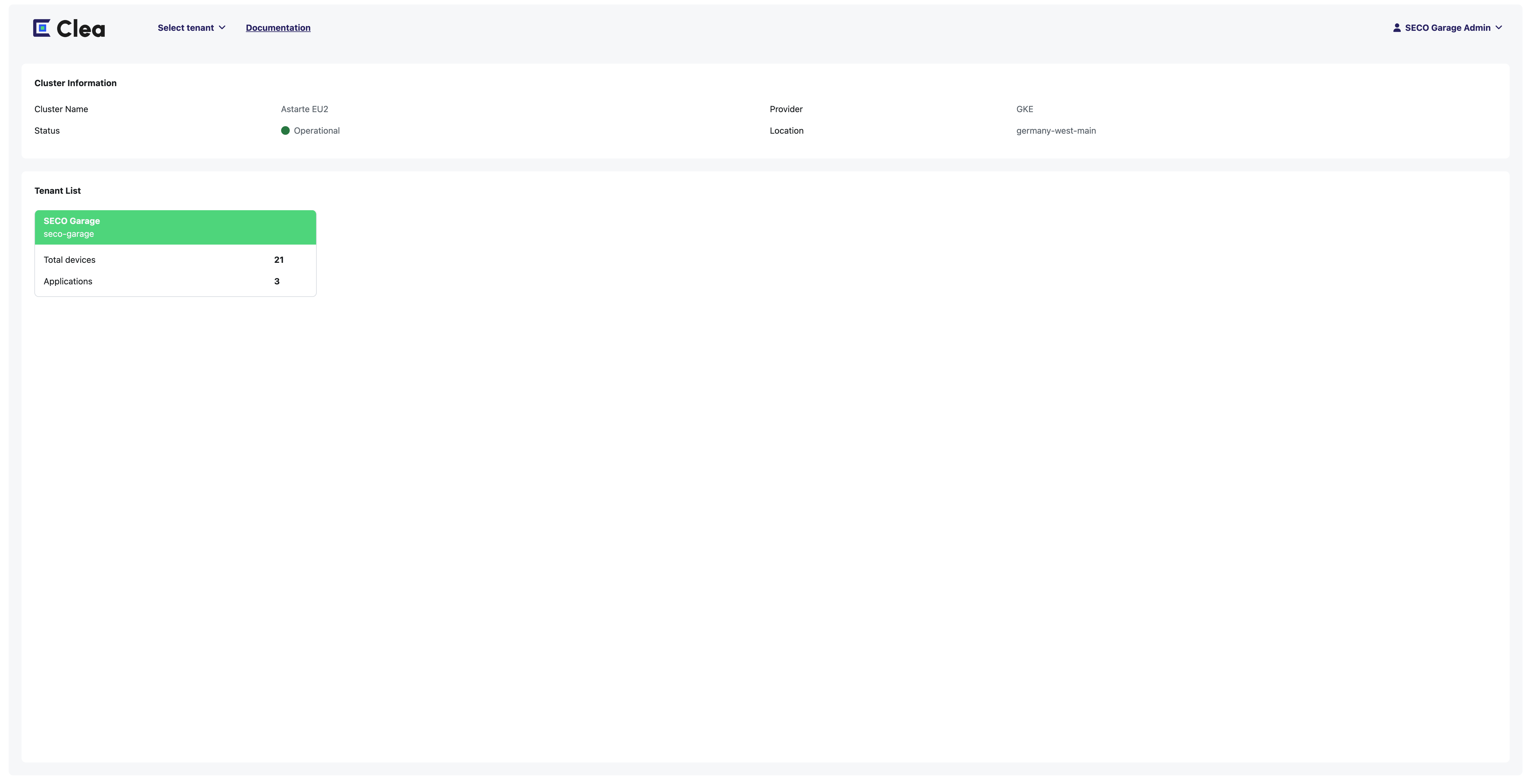This screenshot has height=784, width=1530.
Task: Select the seco-garage tenant slug
Action: click(69, 234)
